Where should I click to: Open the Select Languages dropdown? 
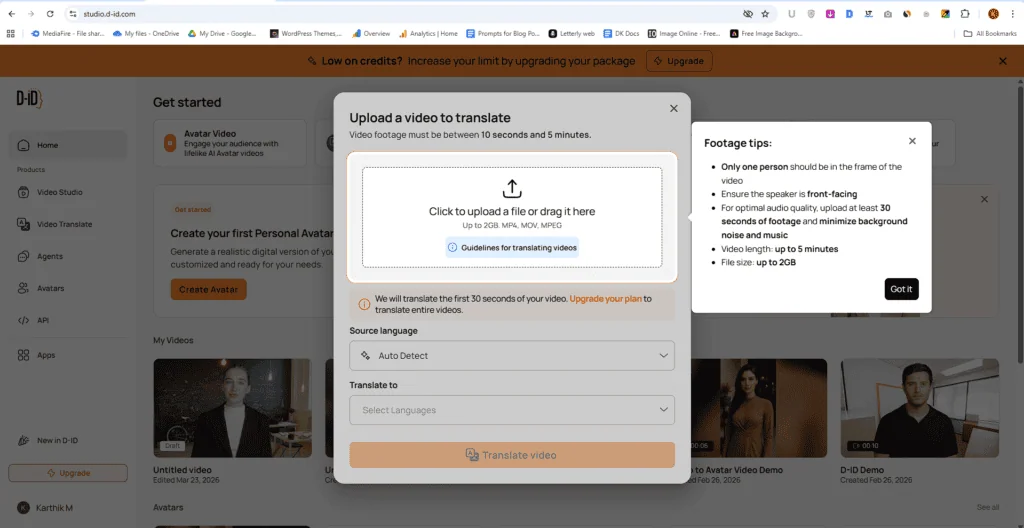click(x=512, y=410)
